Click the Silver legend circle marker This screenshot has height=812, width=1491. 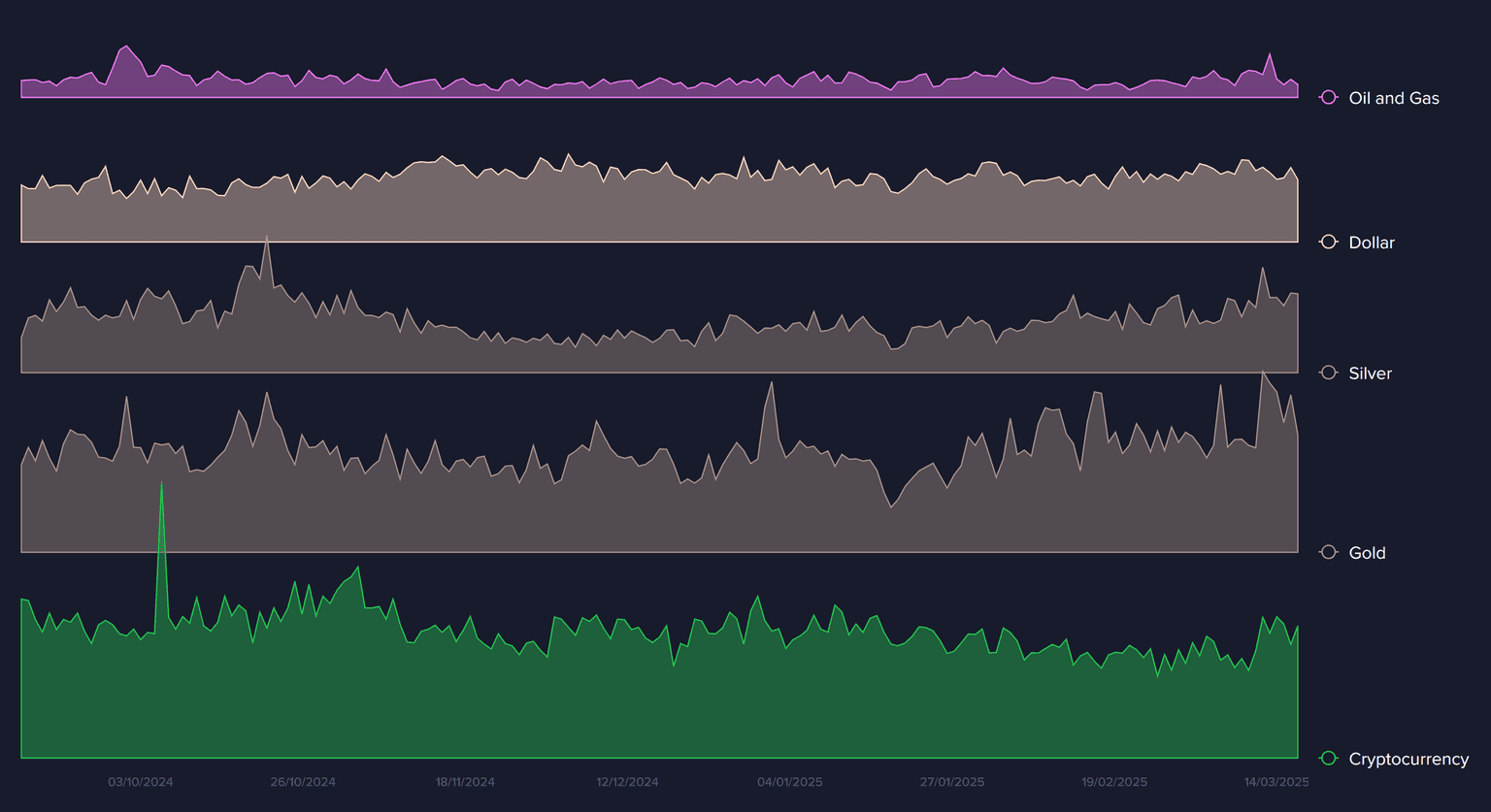[1329, 373]
